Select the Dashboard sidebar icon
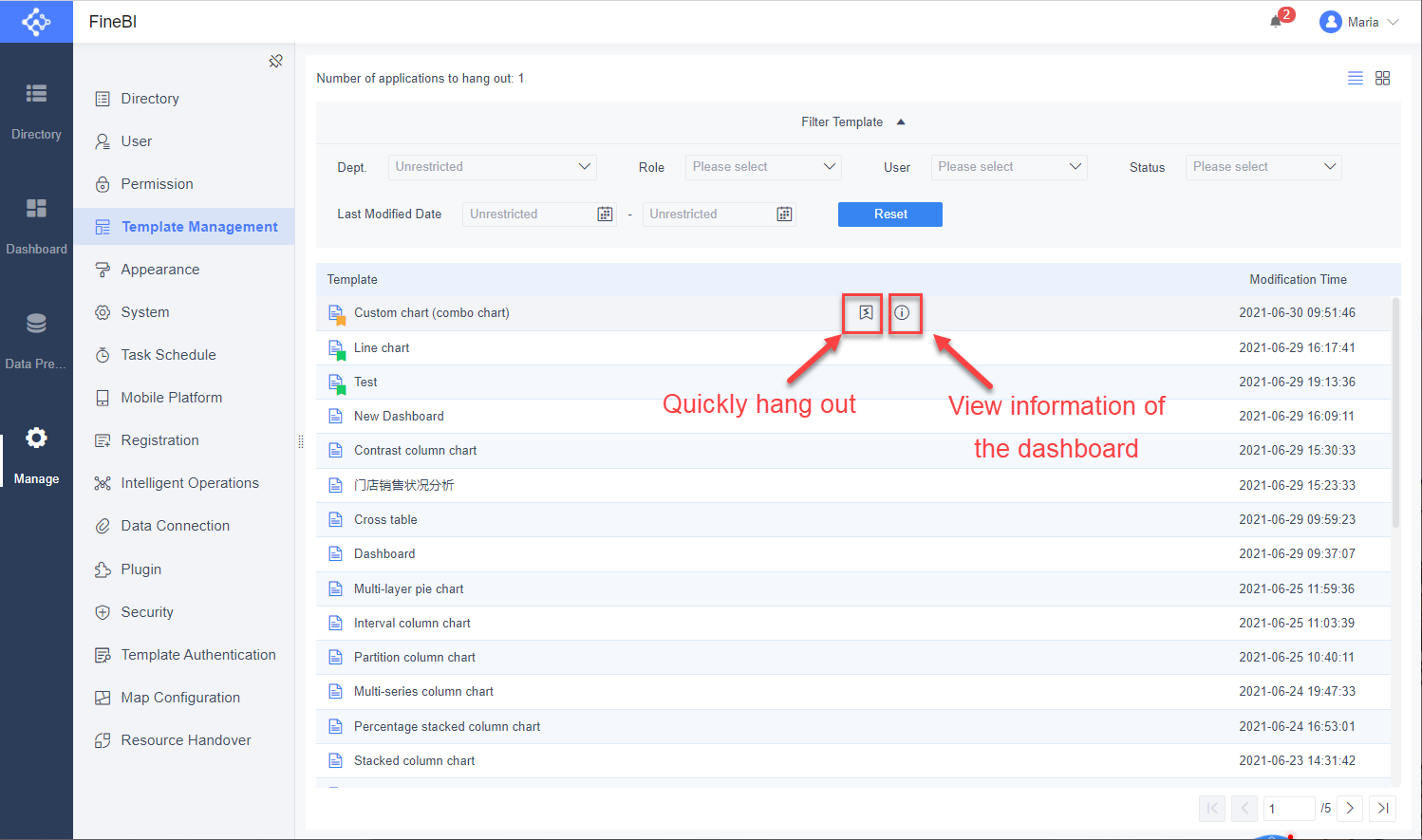The width and height of the screenshot is (1422, 840). tap(36, 218)
